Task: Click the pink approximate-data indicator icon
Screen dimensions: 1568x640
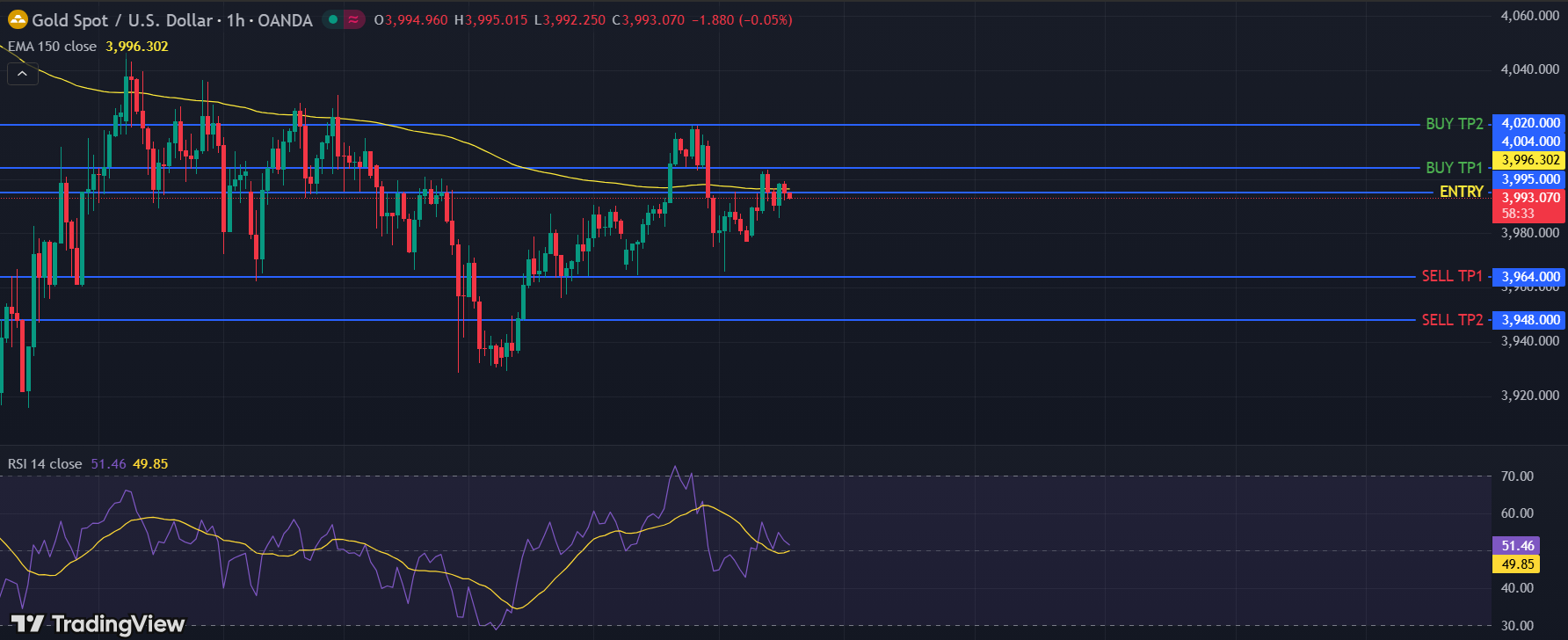Action: coord(353,19)
